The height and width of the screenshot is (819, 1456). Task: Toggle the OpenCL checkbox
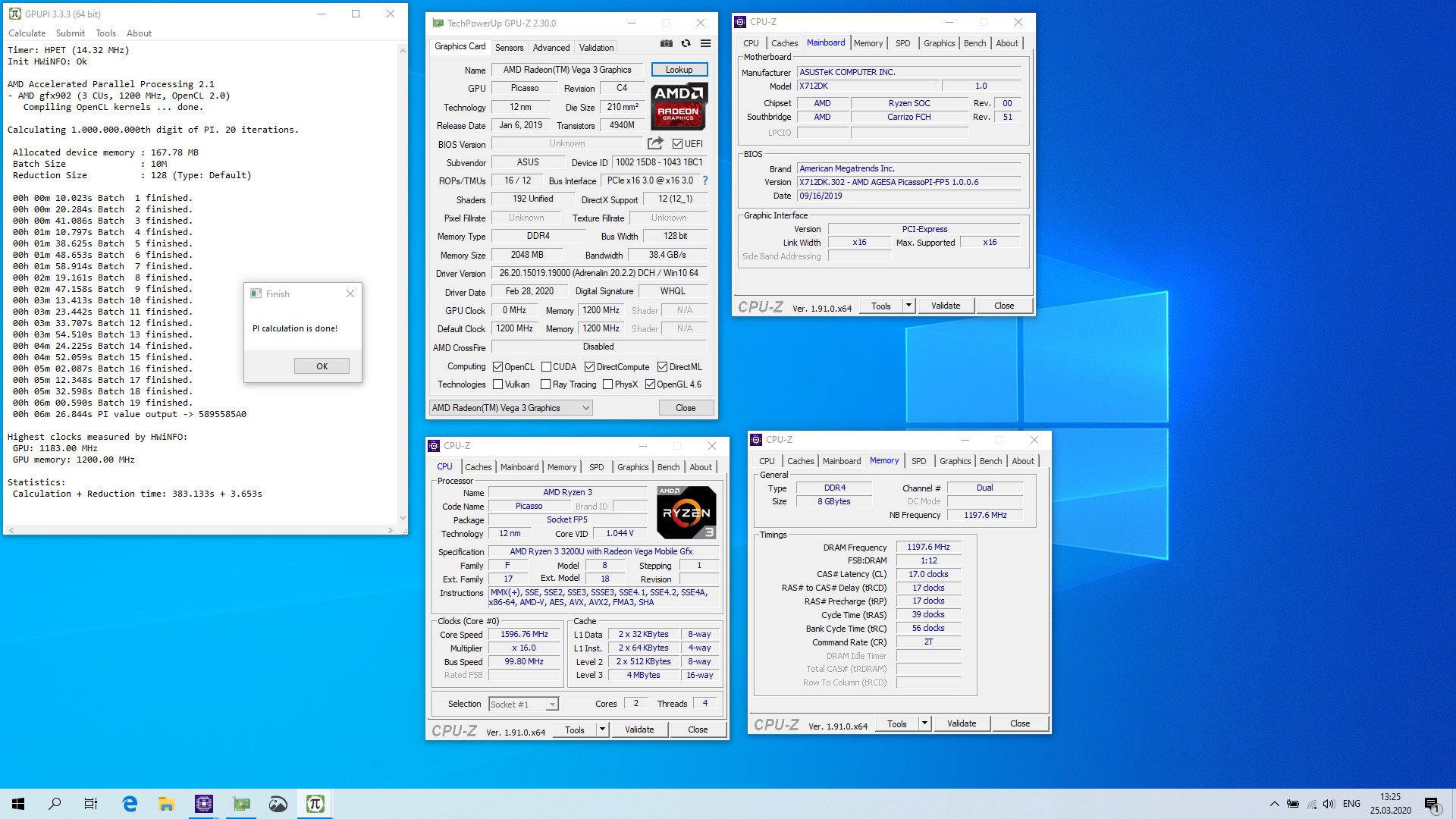click(497, 367)
